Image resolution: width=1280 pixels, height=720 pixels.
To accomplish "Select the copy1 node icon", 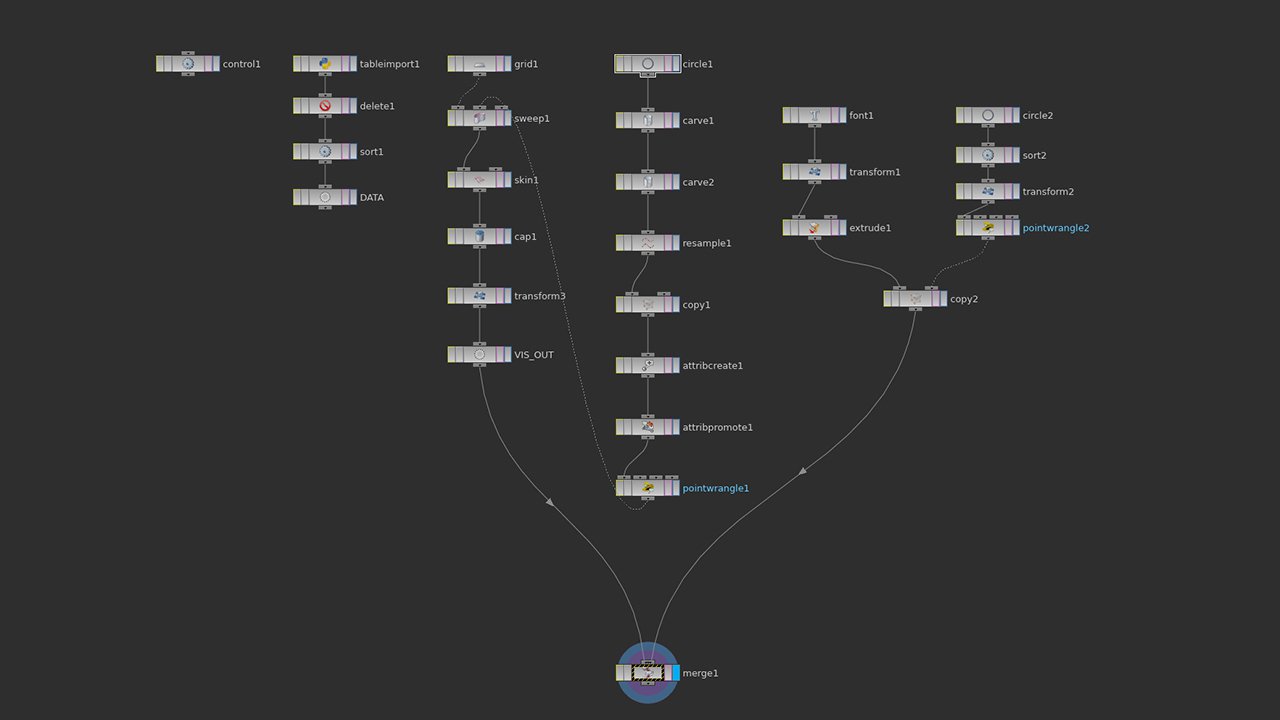I will (648, 305).
